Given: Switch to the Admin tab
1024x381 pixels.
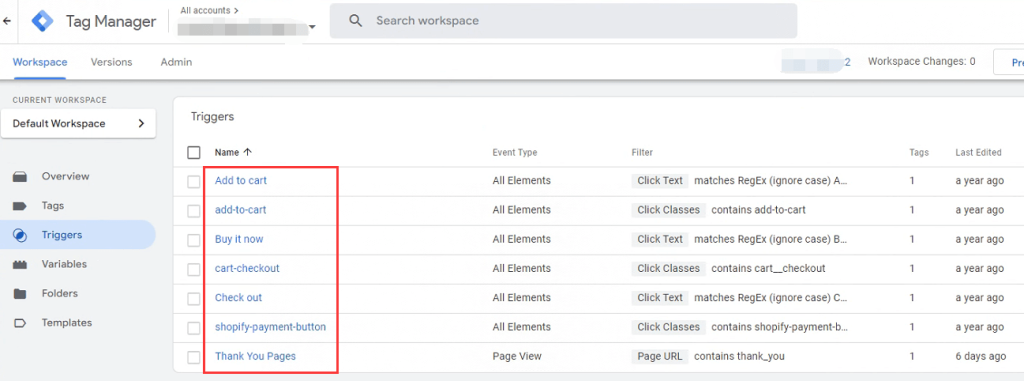Looking at the screenshot, I should tap(176, 62).
